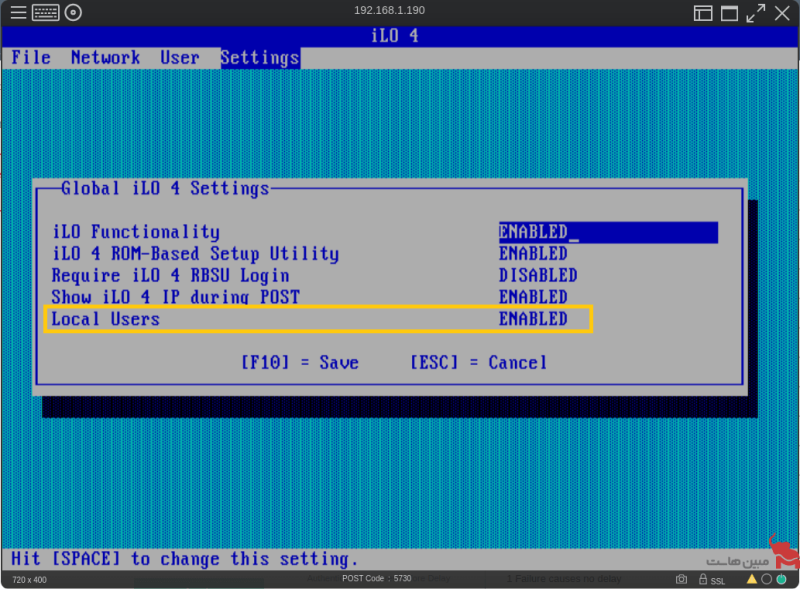Click the Global iLO 4 Settings title
Image resolution: width=800 pixels, height=589 pixels.
(165, 188)
